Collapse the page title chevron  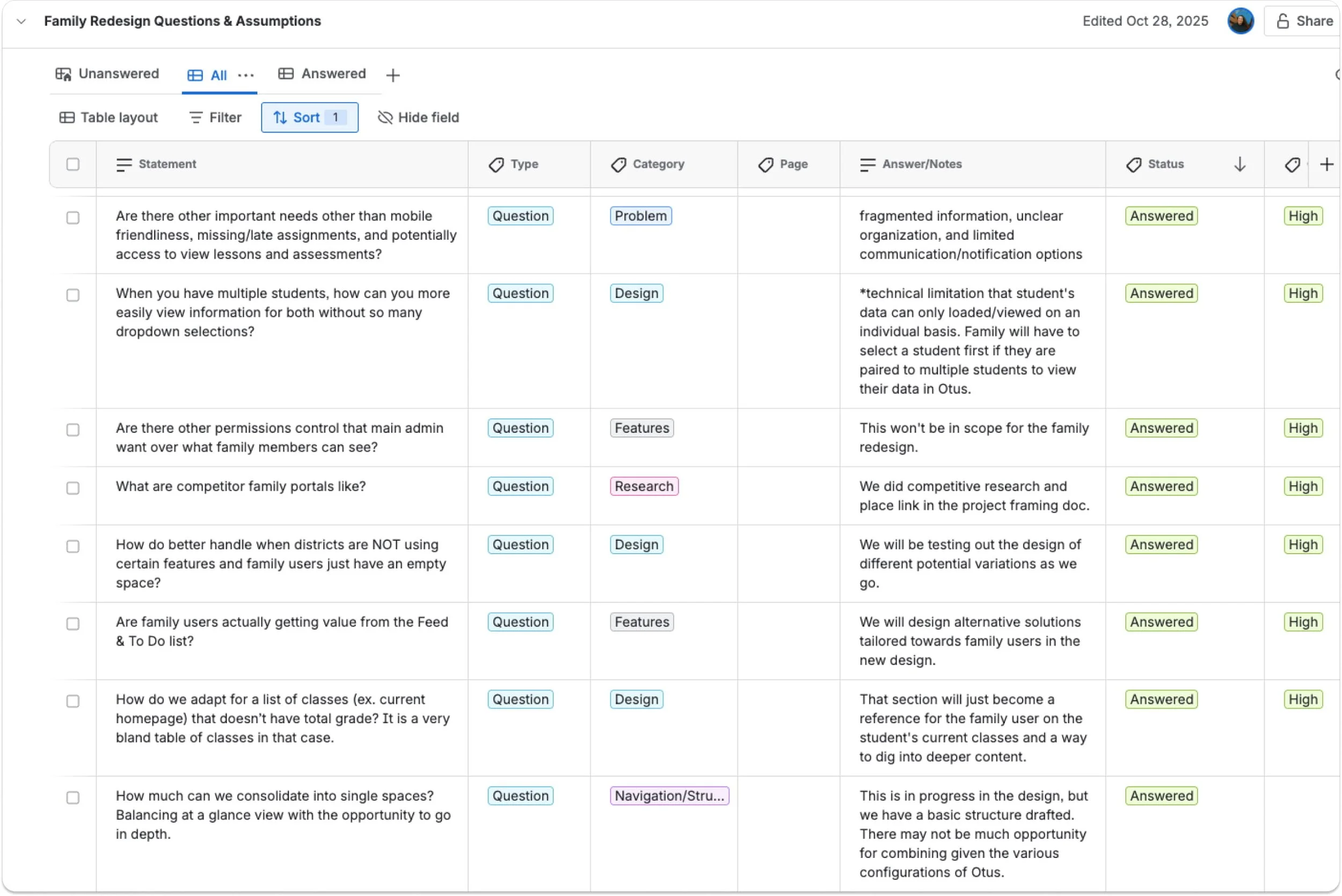(21, 21)
